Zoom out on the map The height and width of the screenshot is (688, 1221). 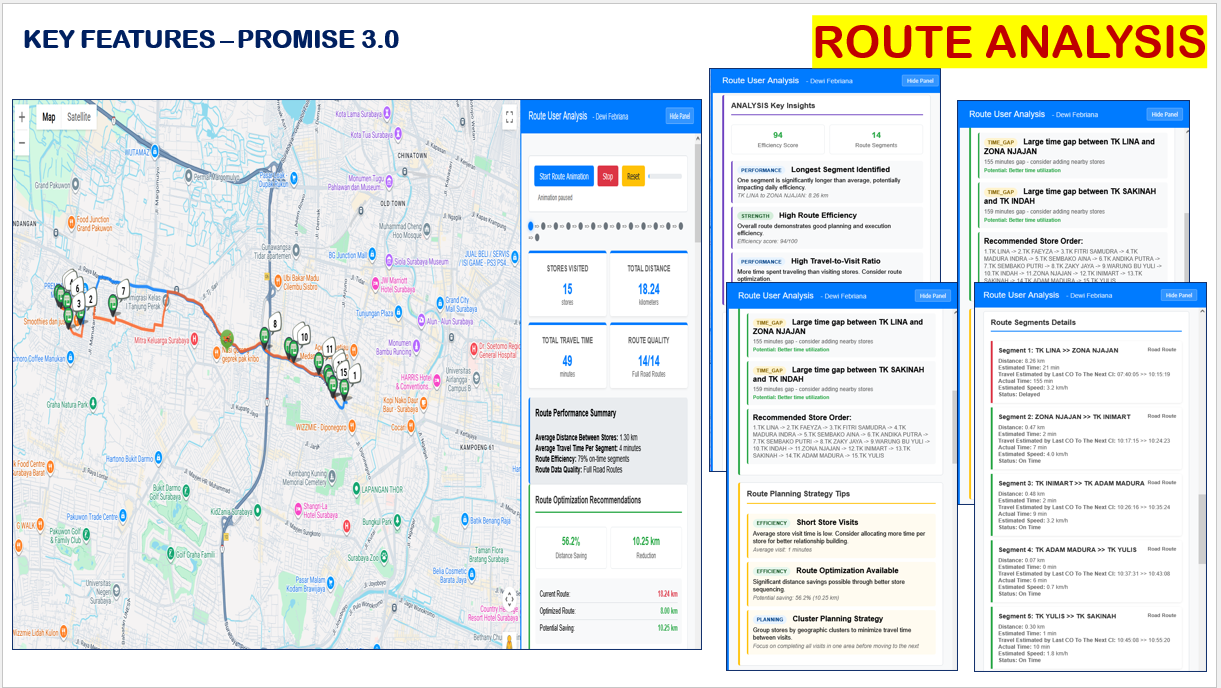[22, 142]
